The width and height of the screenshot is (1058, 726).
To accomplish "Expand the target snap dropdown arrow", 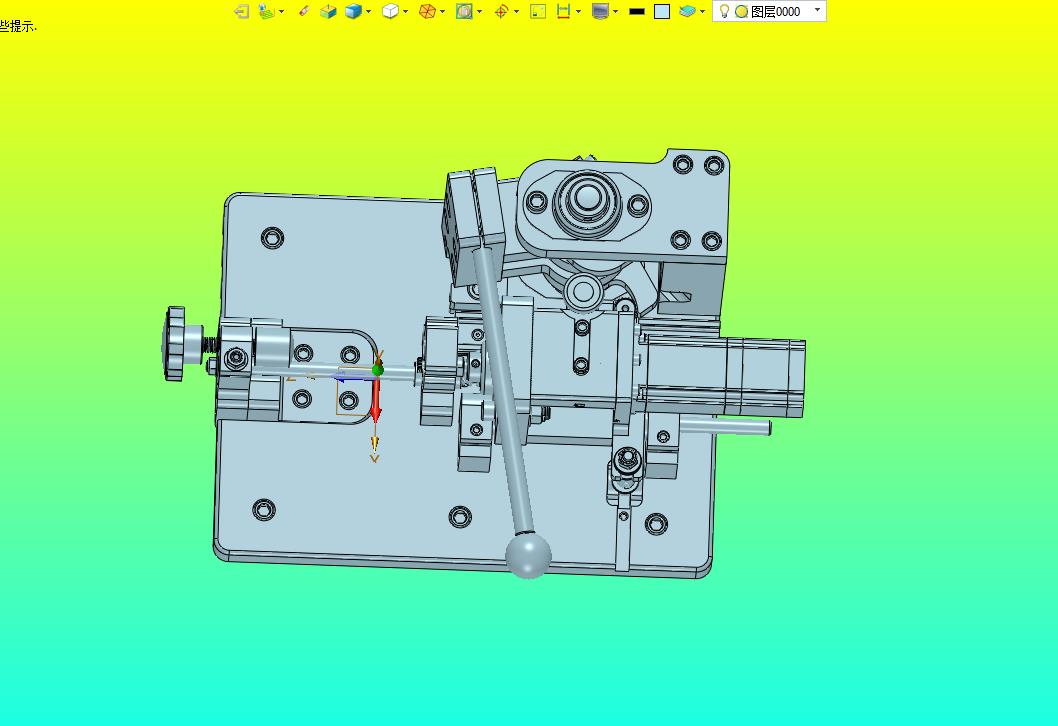I will click(517, 11).
